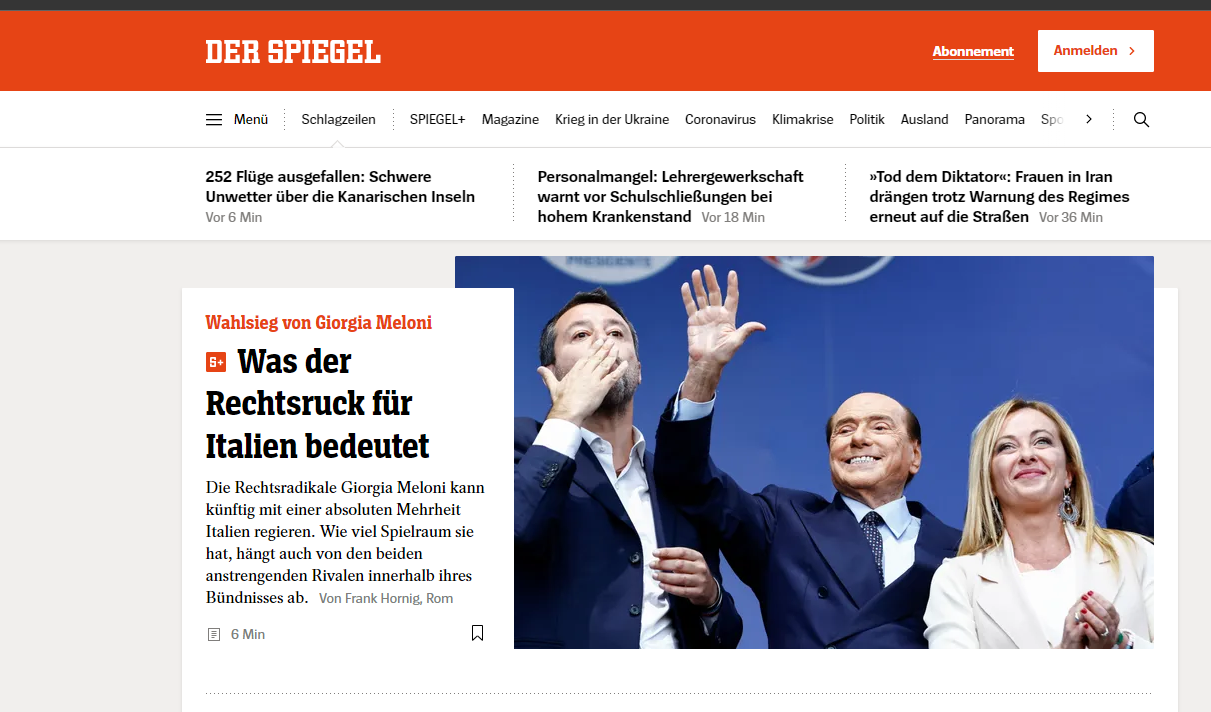Open SPIEGEL+ section

point(437,119)
